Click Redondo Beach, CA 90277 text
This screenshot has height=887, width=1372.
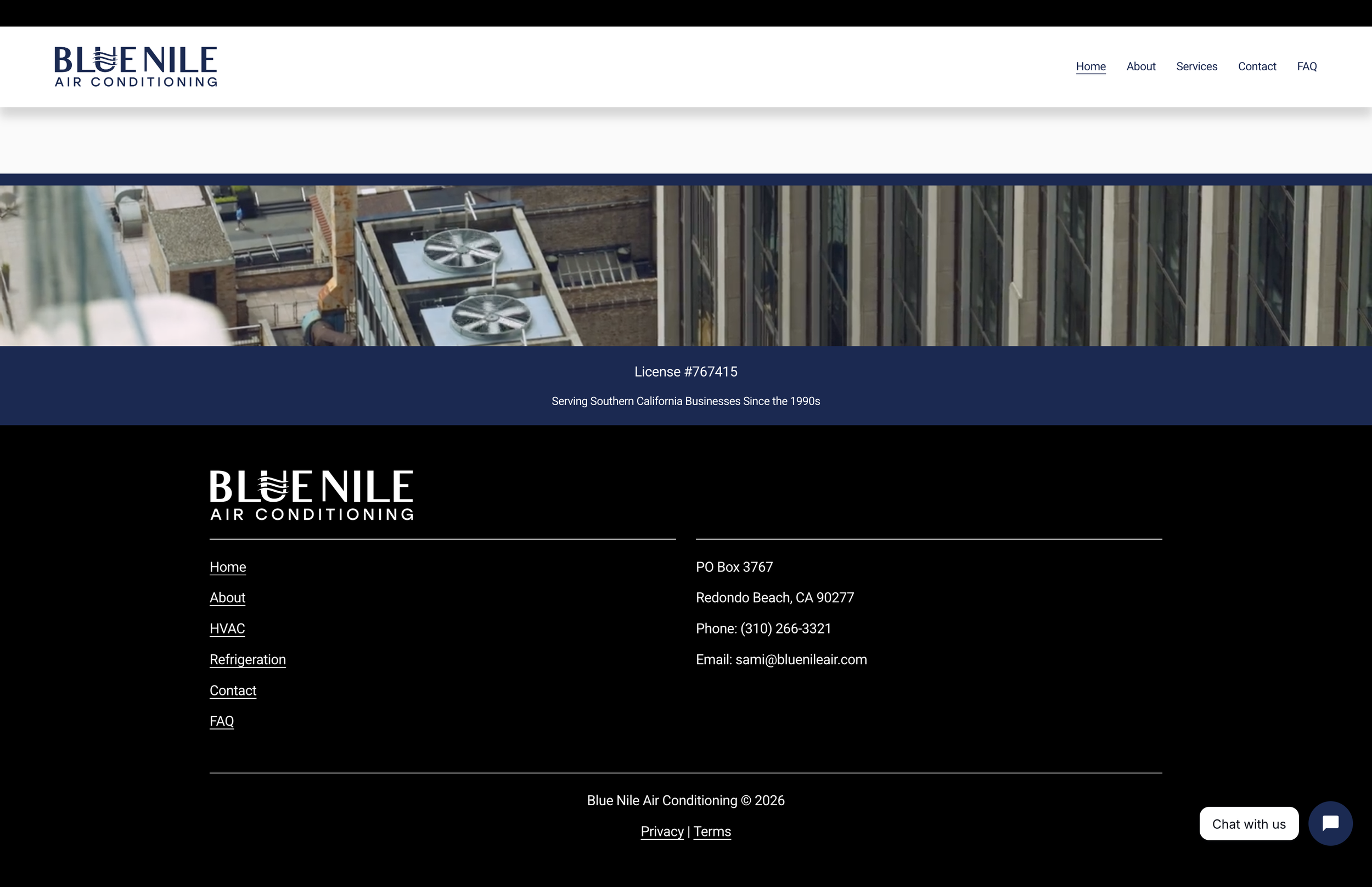(x=774, y=598)
